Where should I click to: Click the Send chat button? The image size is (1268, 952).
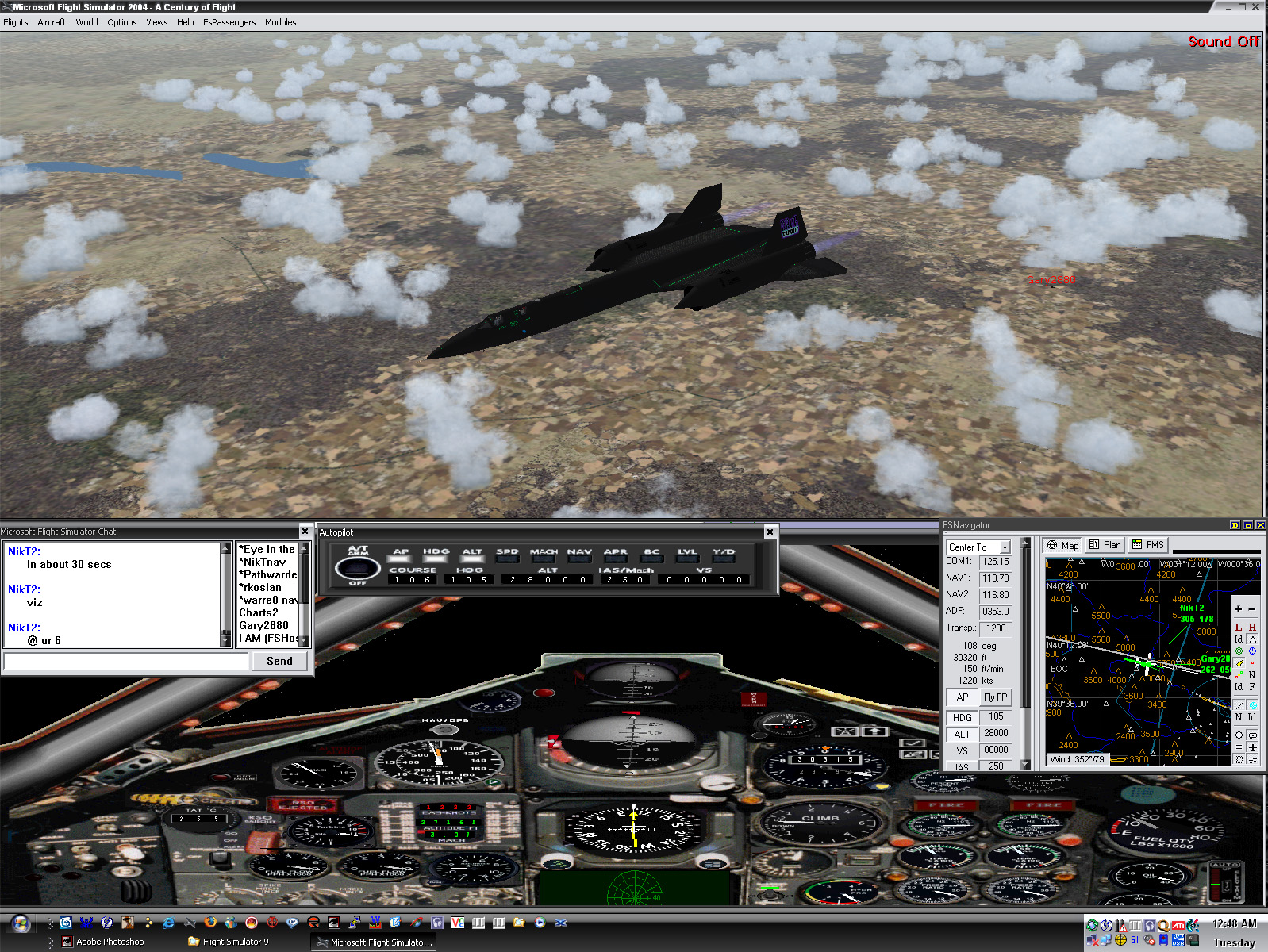(279, 661)
